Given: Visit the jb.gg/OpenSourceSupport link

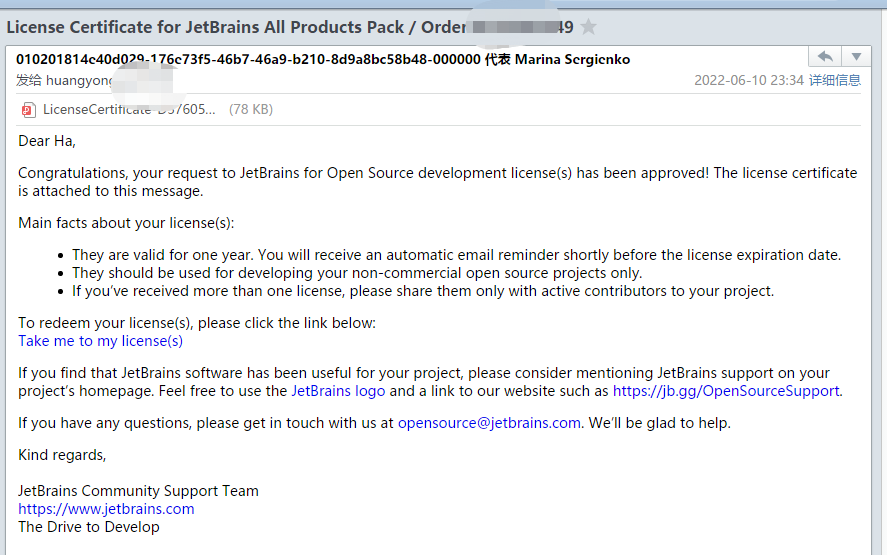Looking at the screenshot, I should tap(726, 391).
